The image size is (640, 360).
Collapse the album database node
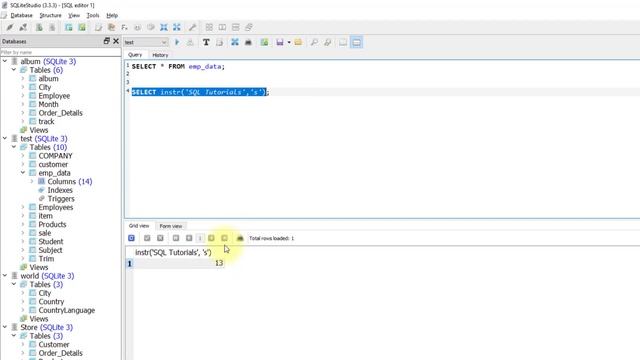pyautogui.click(x=5, y=61)
